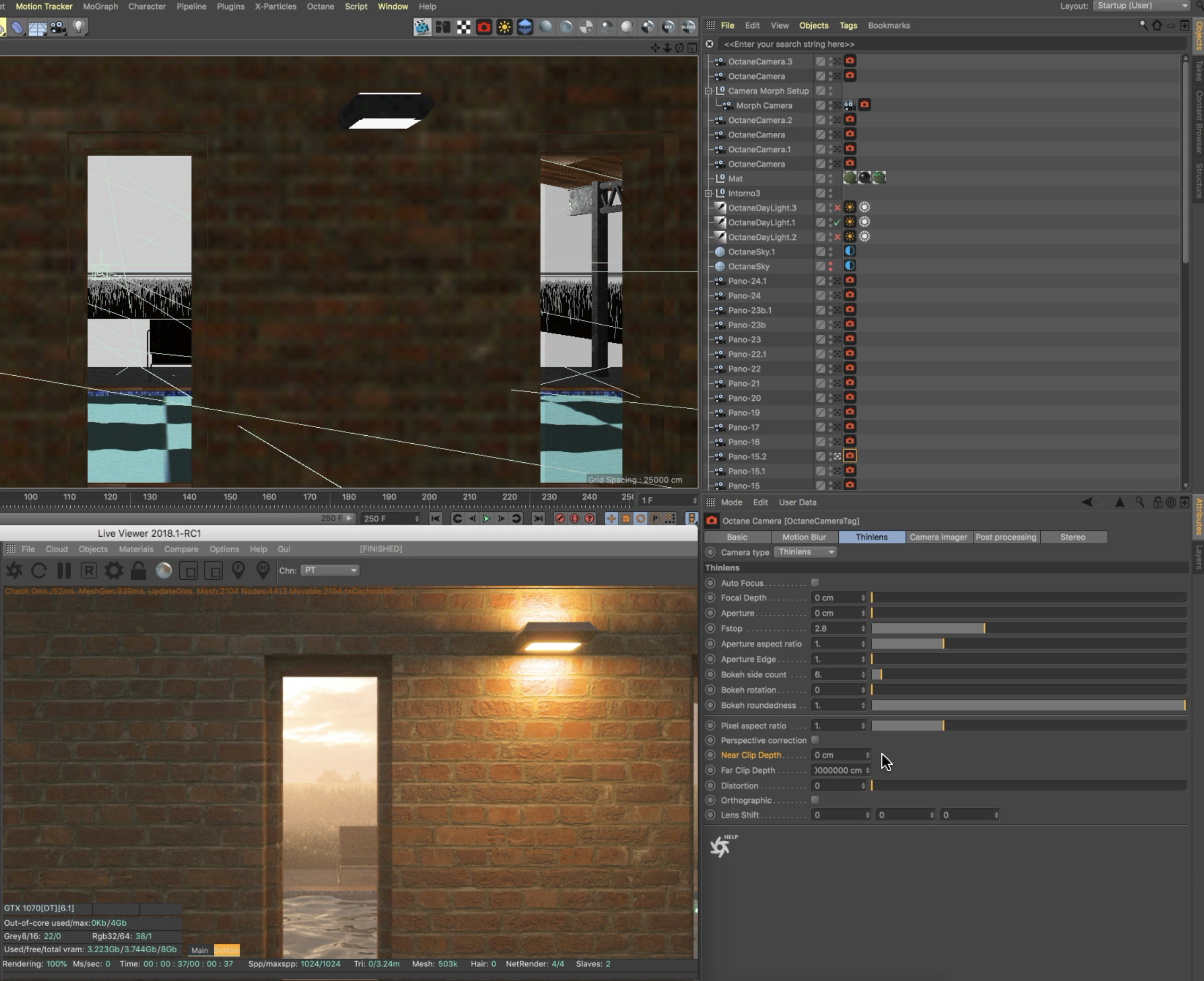Click the pick focus pin icon

(238, 571)
